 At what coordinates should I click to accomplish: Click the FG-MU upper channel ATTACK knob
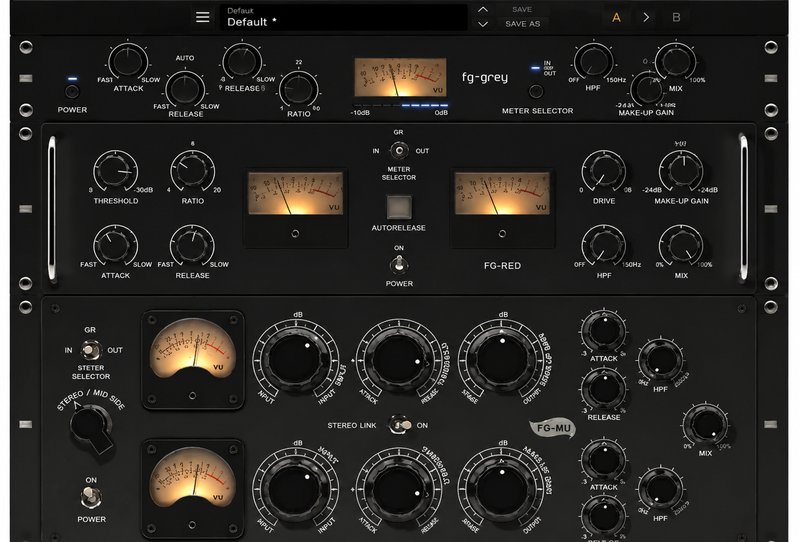click(604, 331)
